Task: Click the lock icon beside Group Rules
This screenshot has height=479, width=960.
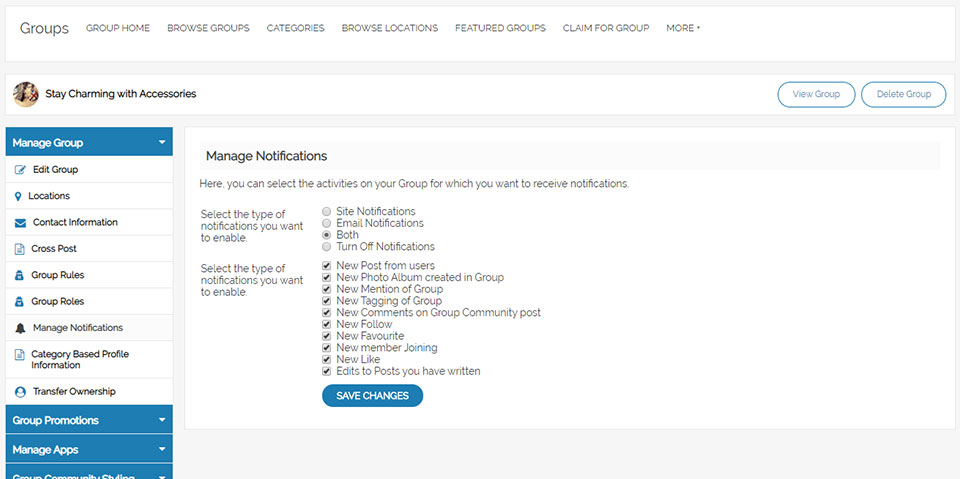Action: pos(20,275)
